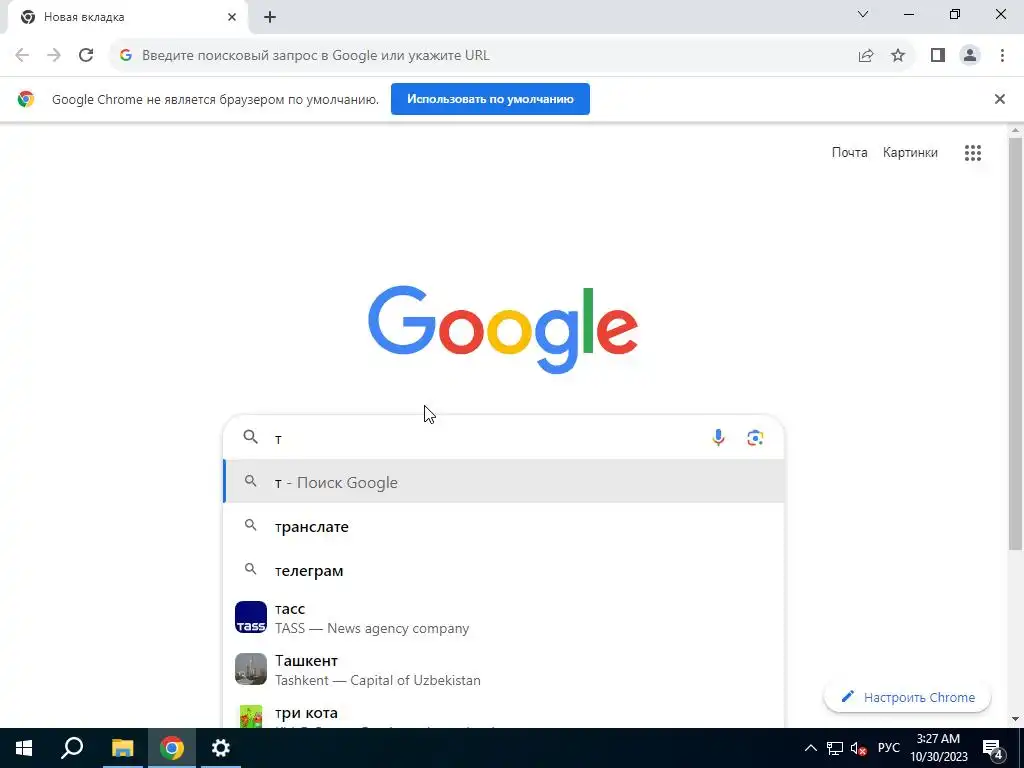
Task: Open the tab search chevron
Action: coord(863,14)
